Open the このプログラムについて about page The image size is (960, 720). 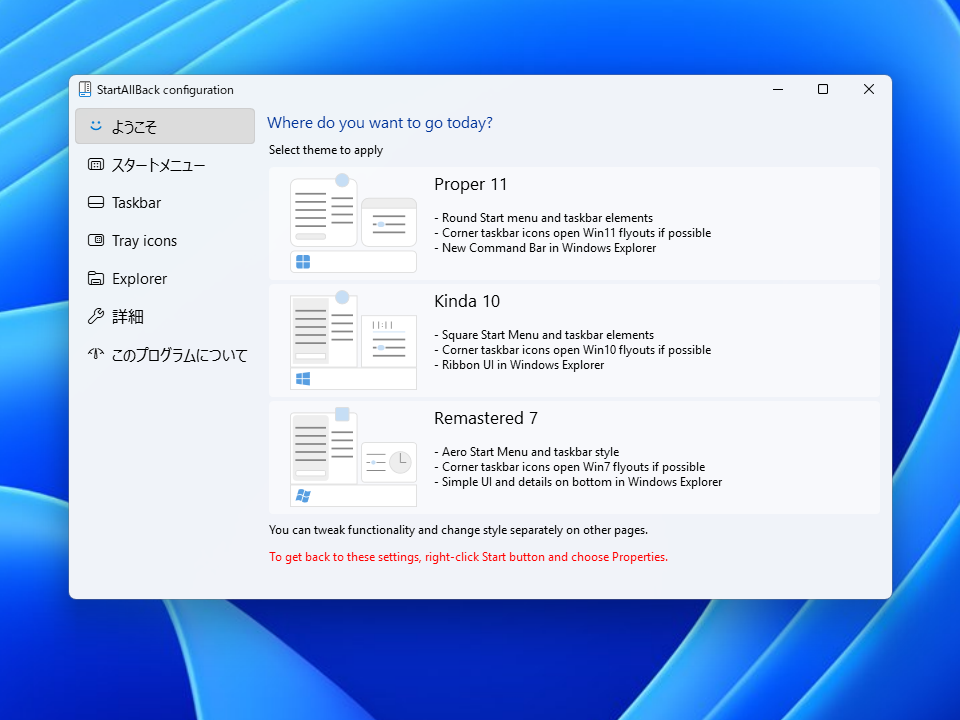point(165,354)
